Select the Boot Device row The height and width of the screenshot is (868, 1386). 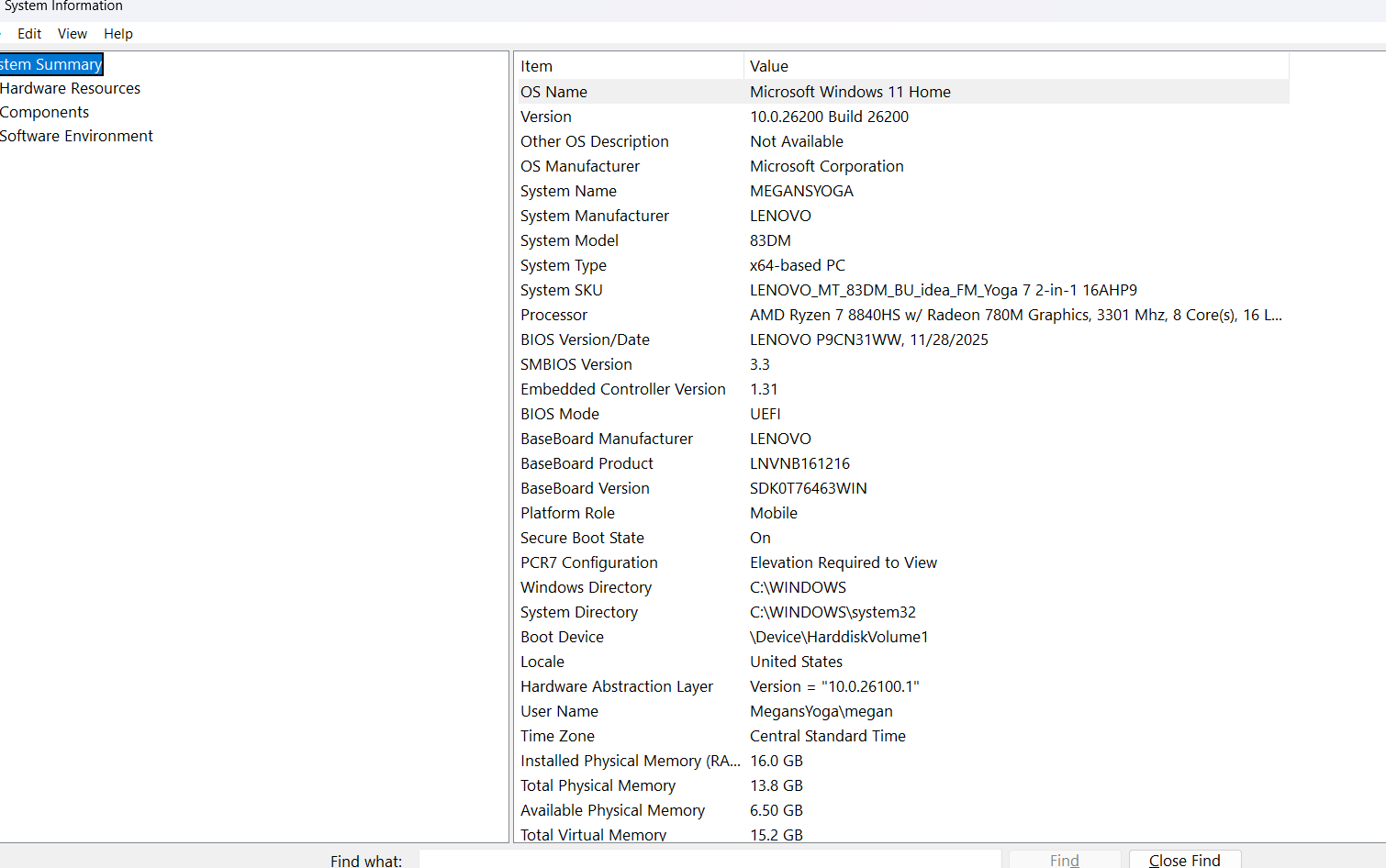tap(562, 637)
